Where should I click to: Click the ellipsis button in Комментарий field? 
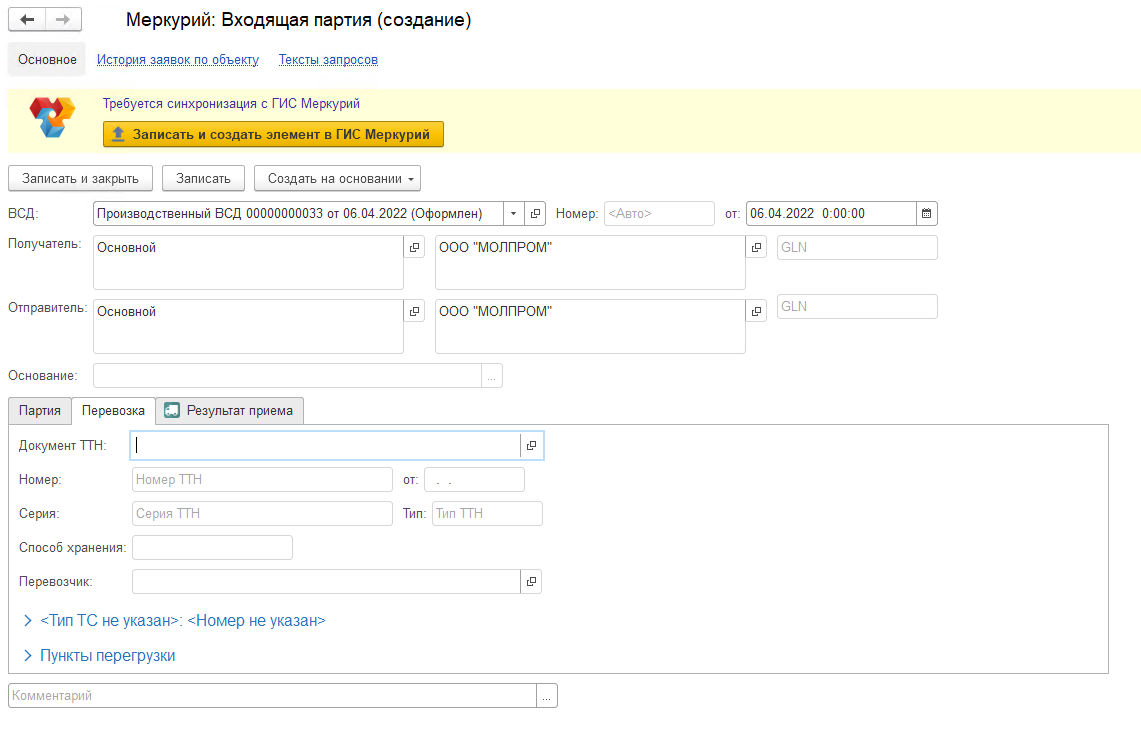(547, 696)
